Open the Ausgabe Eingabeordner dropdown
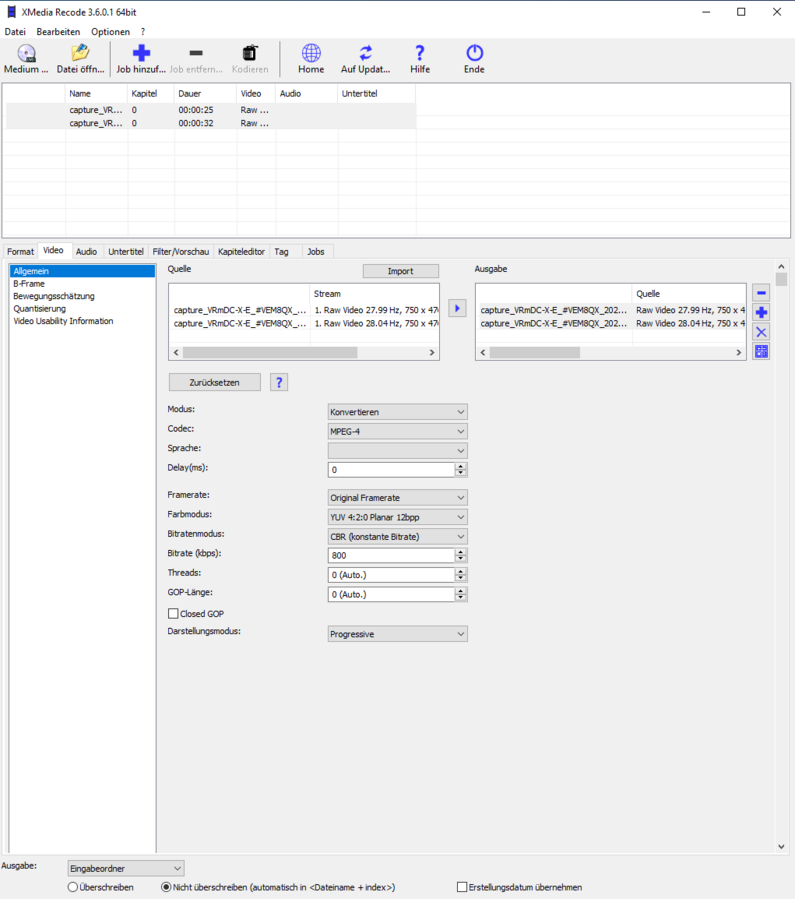 pyautogui.click(x=125, y=868)
